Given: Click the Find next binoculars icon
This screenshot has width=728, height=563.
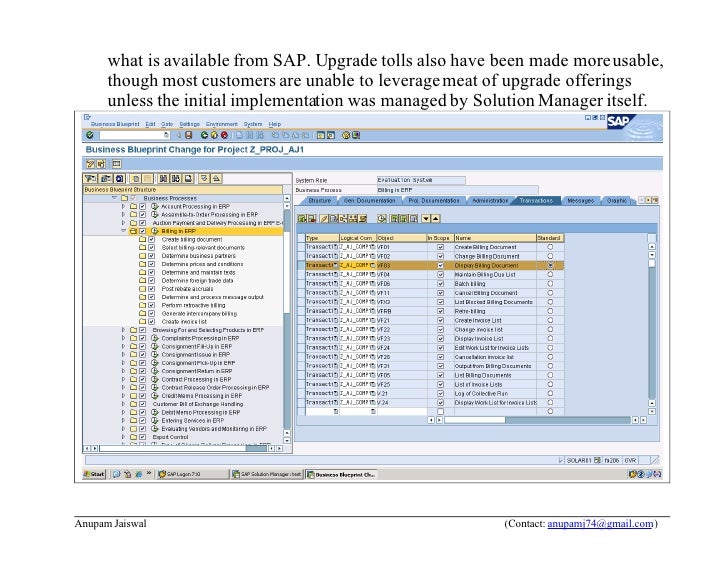Looking at the screenshot, I should coord(176,178).
